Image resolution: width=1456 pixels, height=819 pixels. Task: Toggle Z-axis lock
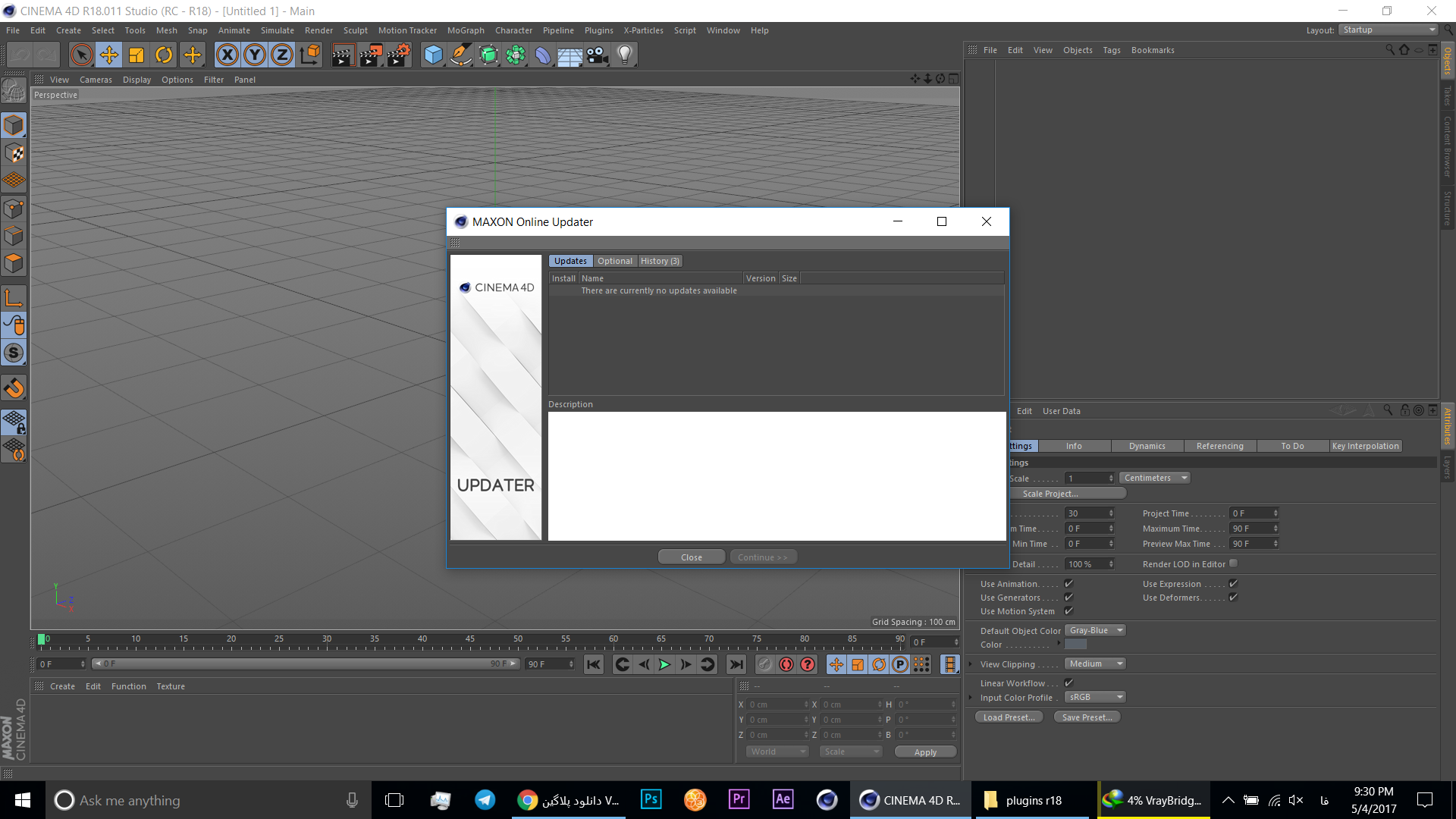(x=282, y=55)
